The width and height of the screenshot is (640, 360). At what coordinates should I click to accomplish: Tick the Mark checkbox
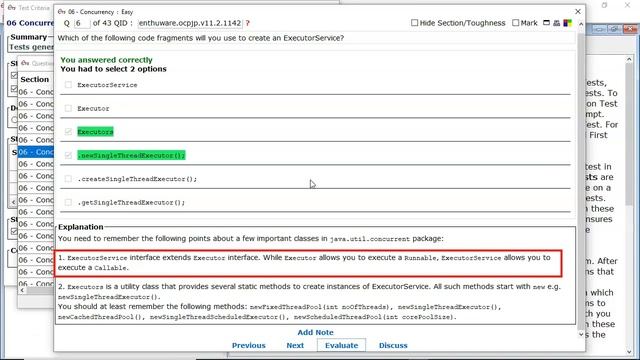point(516,23)
